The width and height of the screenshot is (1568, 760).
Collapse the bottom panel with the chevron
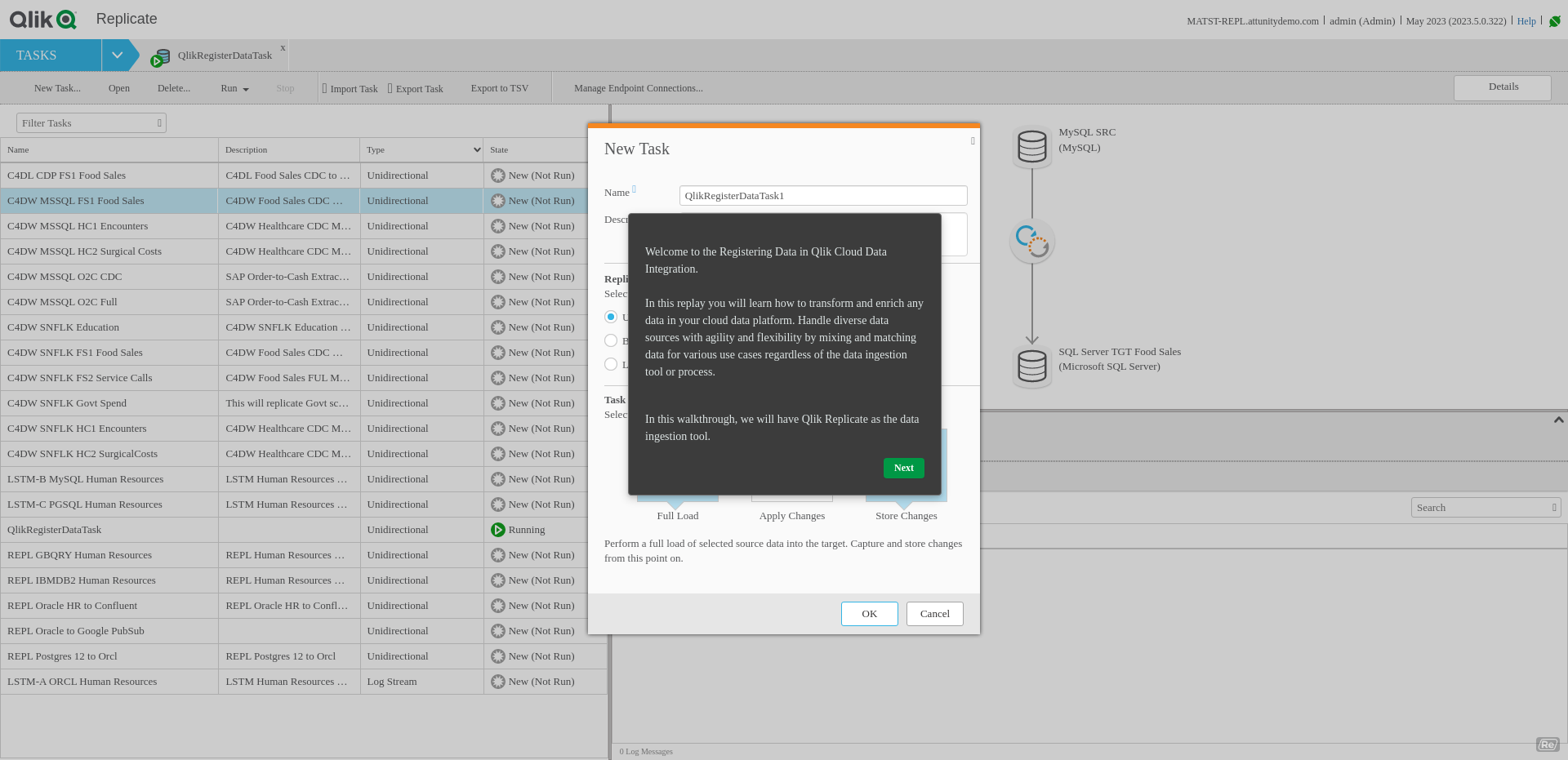1558,420
